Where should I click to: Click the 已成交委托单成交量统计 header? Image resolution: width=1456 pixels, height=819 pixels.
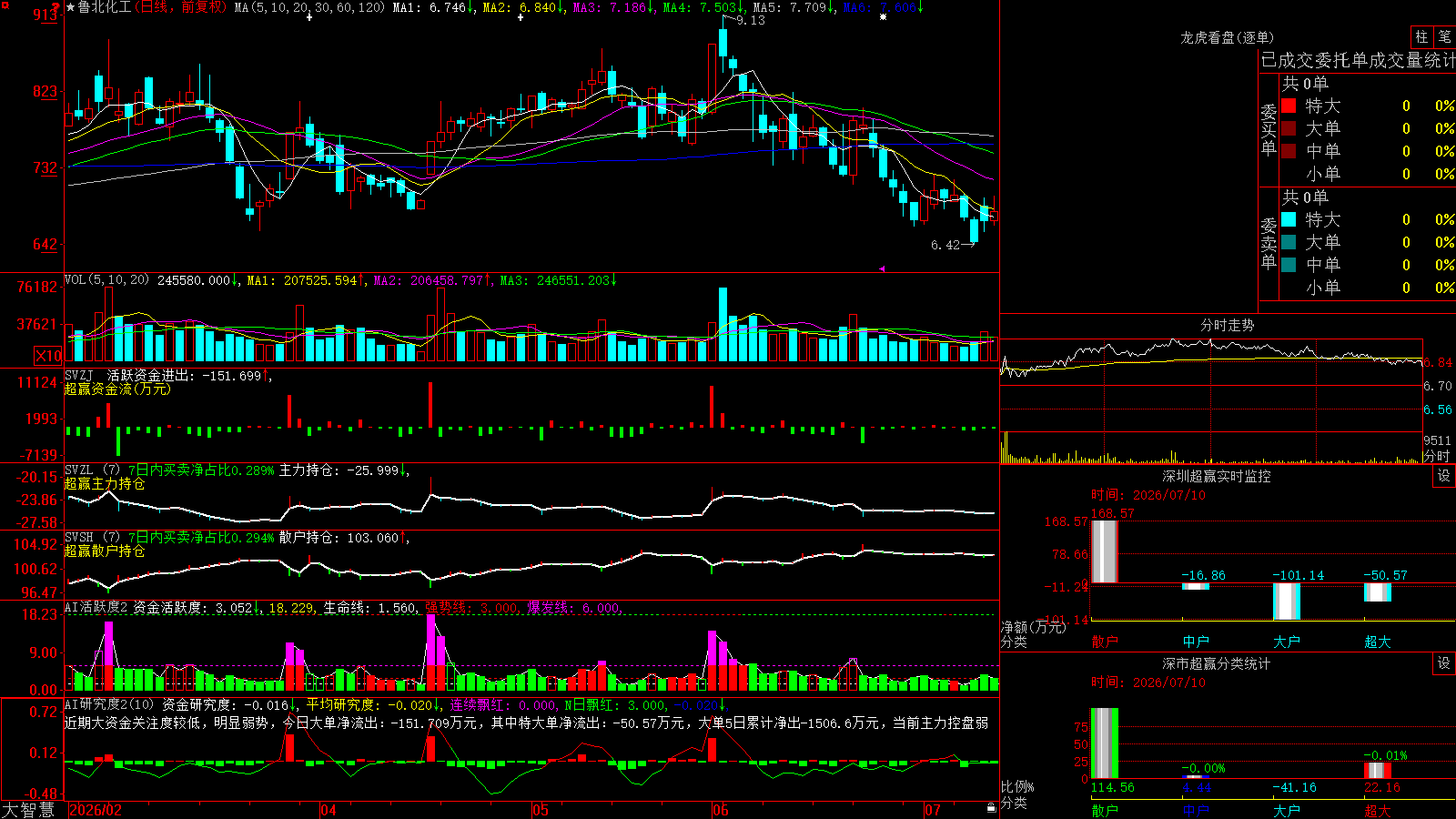(x=1358, y=60)
